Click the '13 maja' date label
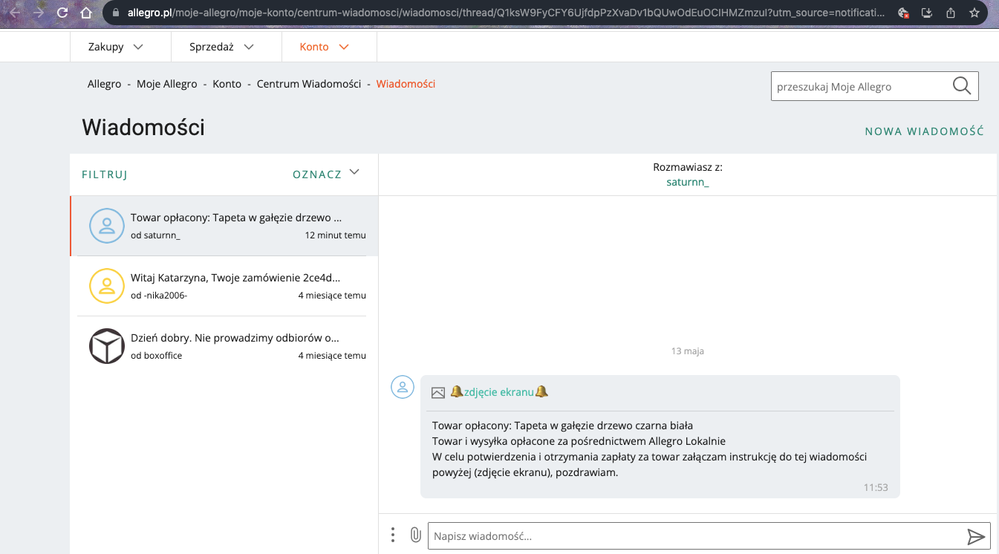999x554 pixels. pyautogui.click(x=687, y=351)
